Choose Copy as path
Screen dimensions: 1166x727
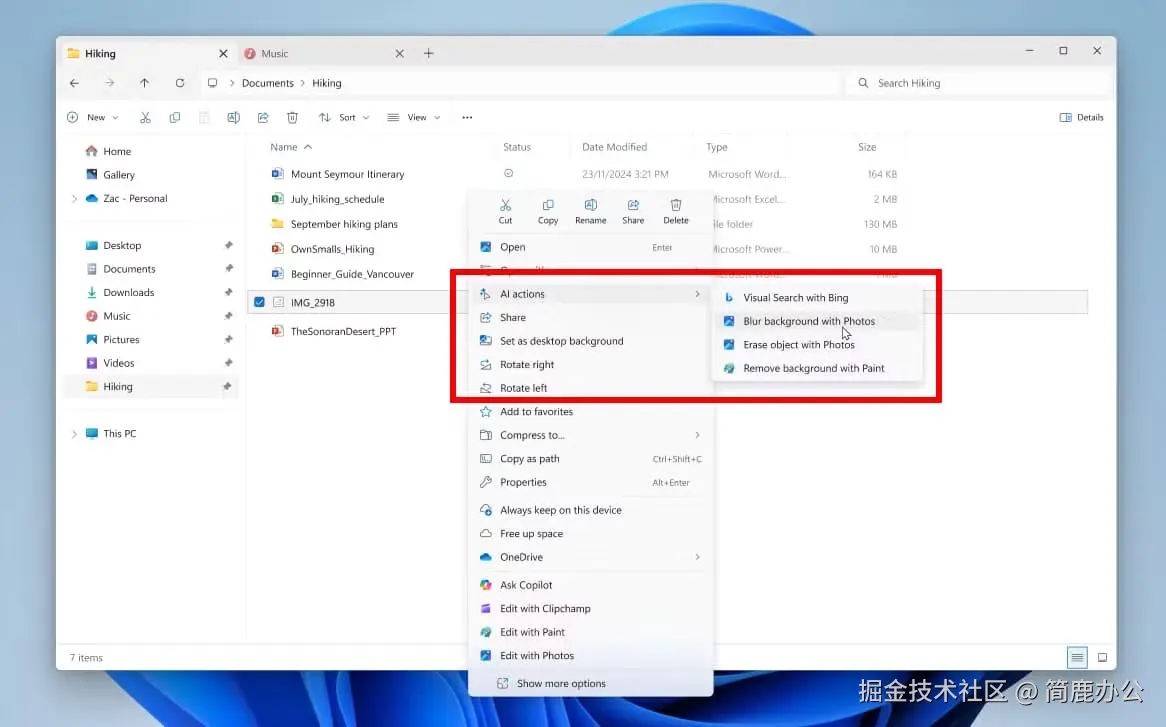coord(591,459)
